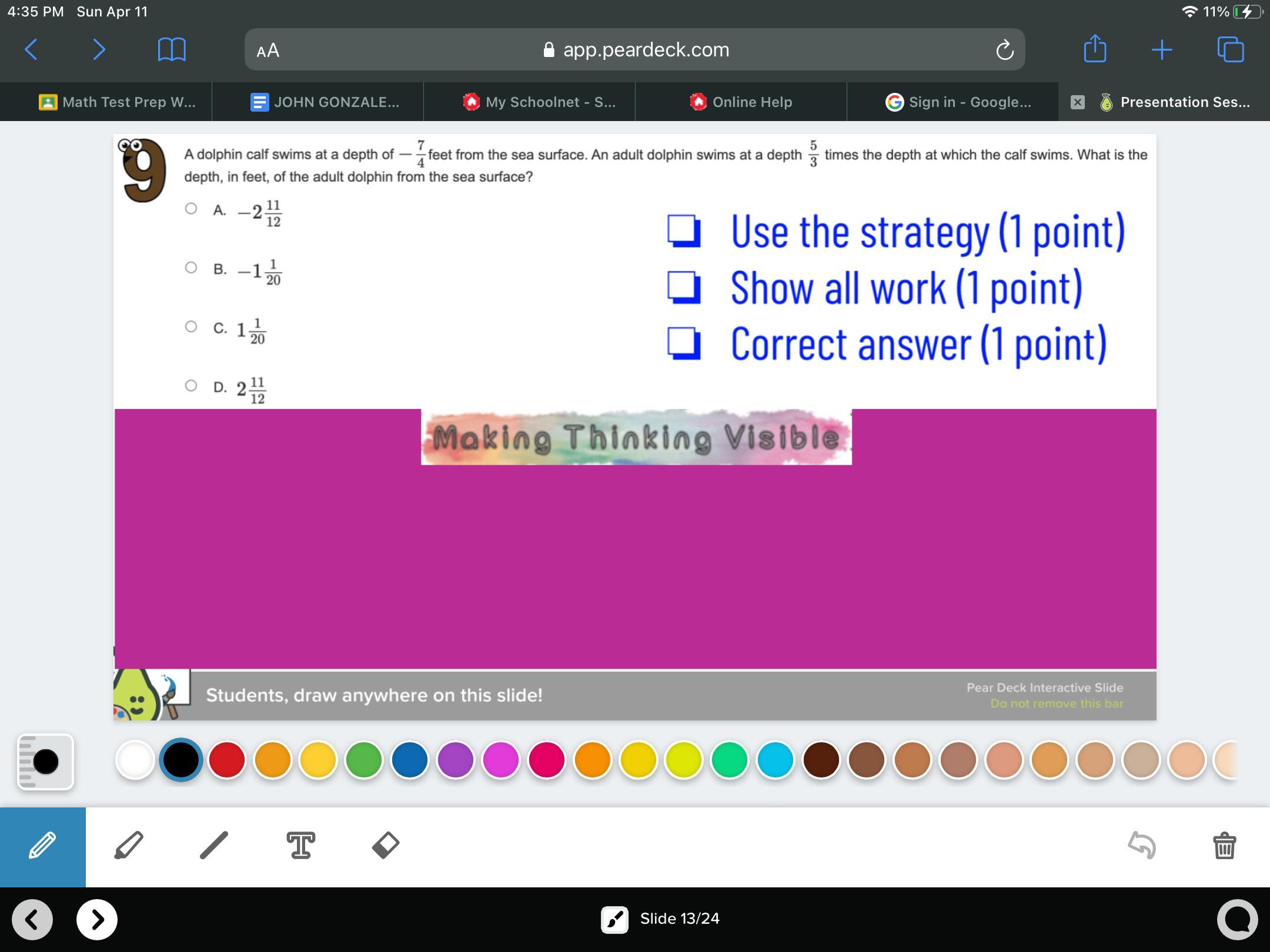Screen dimensions: 1270x952
Task: Choose answer option A radio button
Action: (x=191, y=209)
